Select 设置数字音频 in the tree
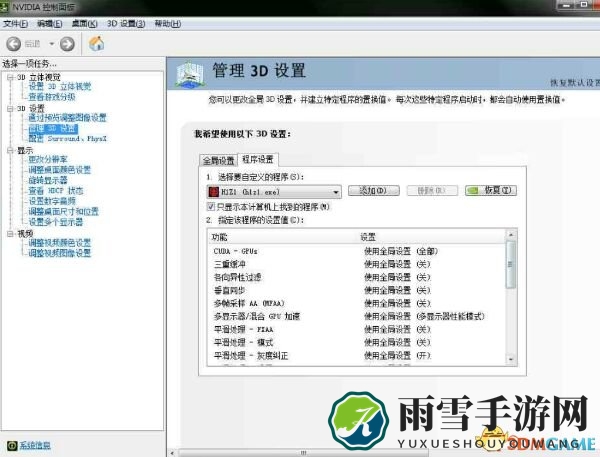The width and height of the screenshot is (600, 457). [52, 201]
